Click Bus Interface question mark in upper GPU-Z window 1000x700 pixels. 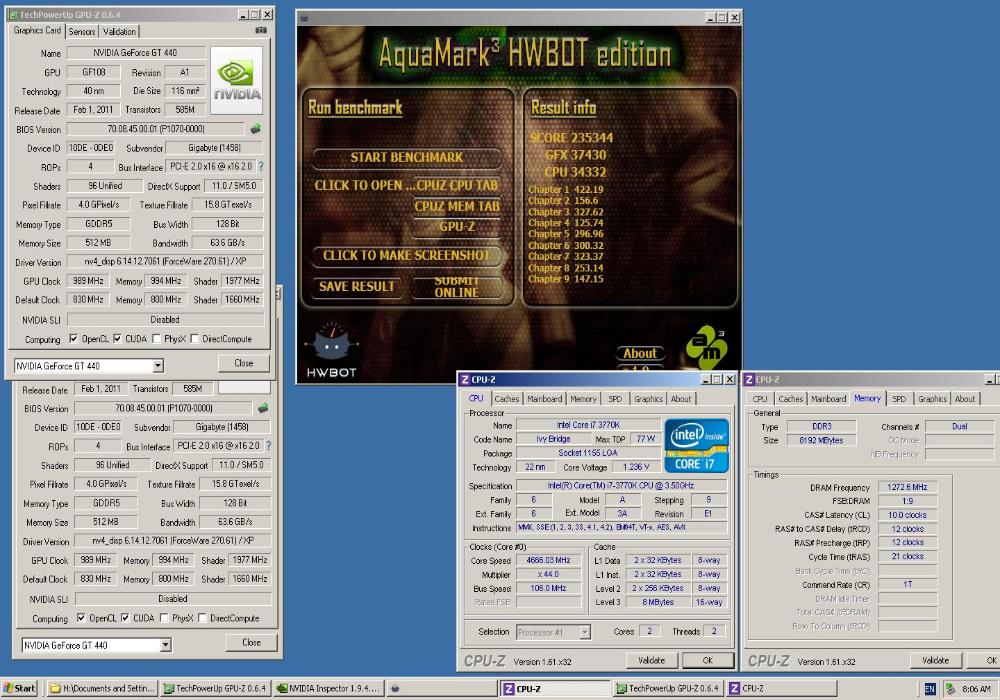261,166
